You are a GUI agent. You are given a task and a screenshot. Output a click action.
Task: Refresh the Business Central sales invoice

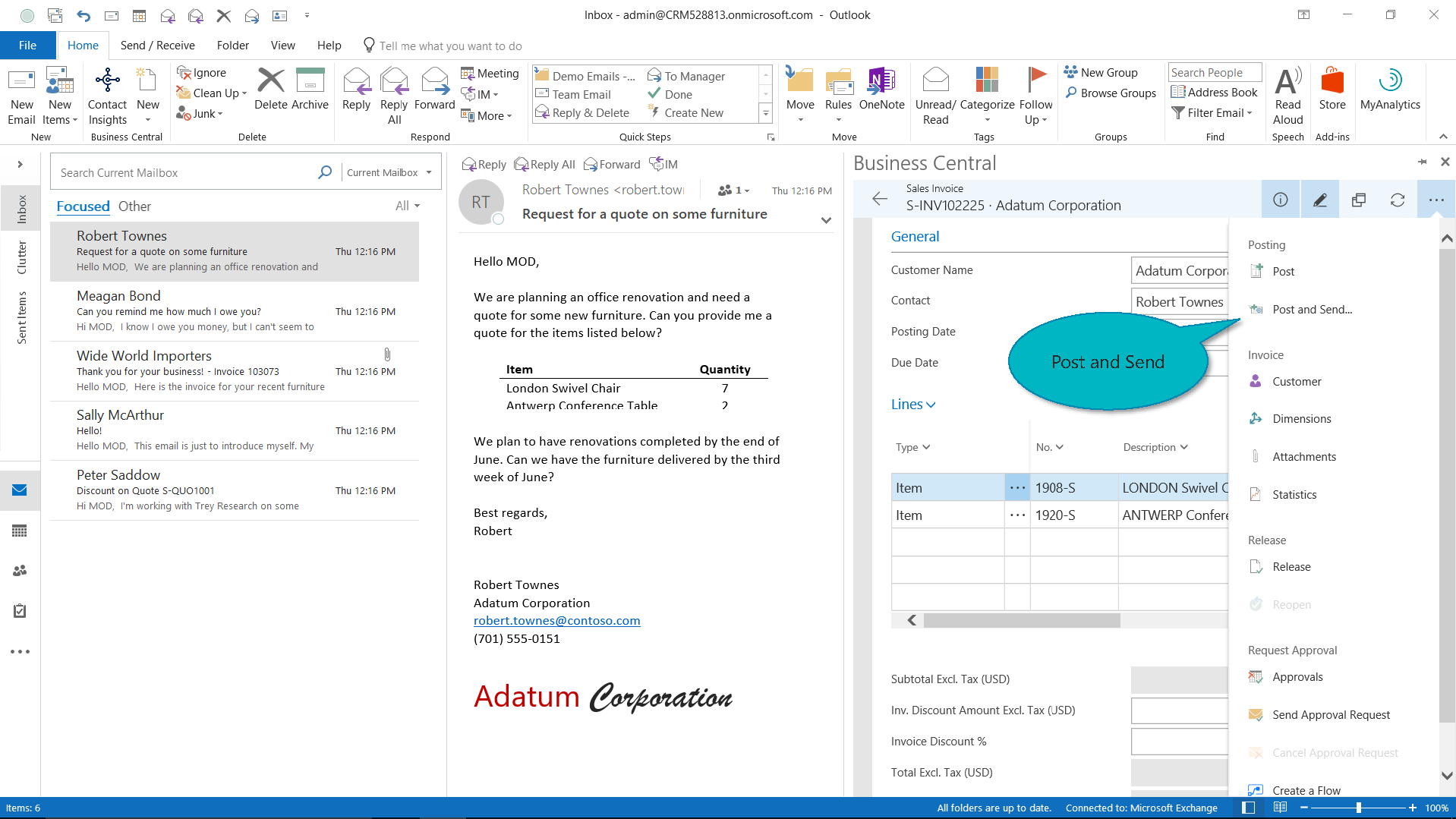tap(1397, 200)
